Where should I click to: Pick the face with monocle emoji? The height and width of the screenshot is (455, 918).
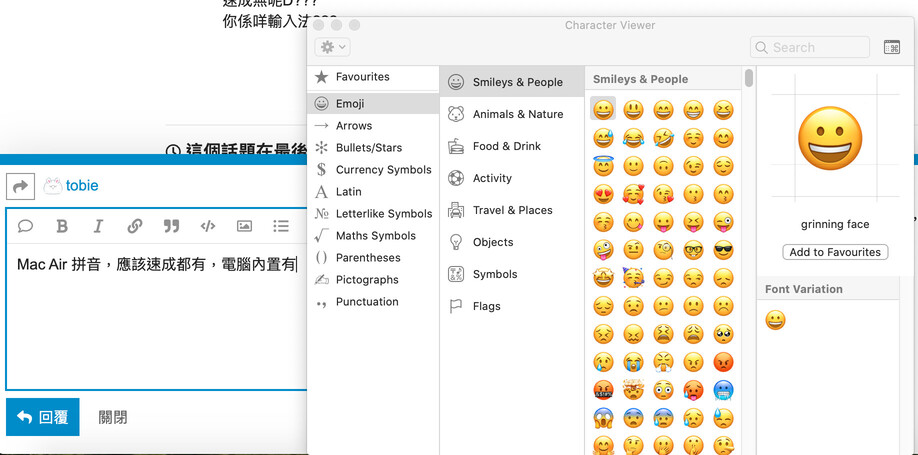coord(663,250)
